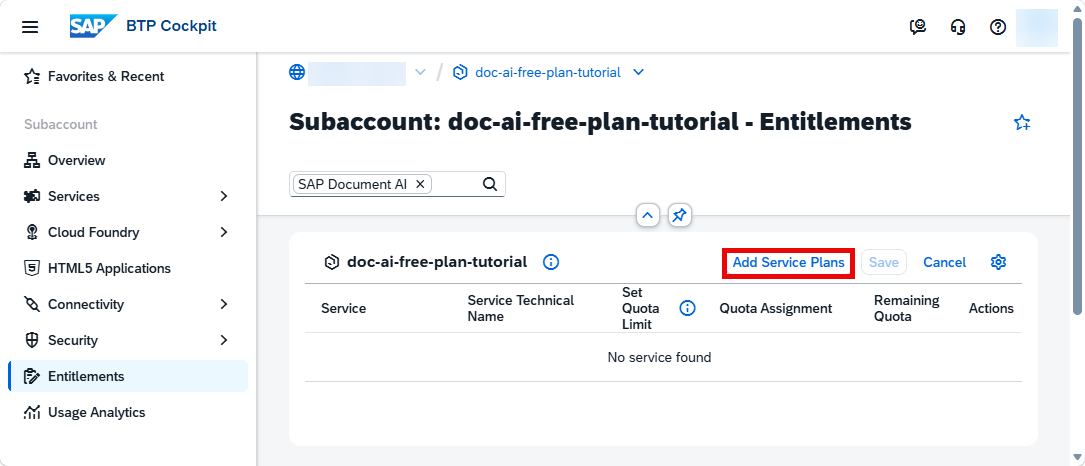
Task: Click the Service column header
Action: coord(343,309)
